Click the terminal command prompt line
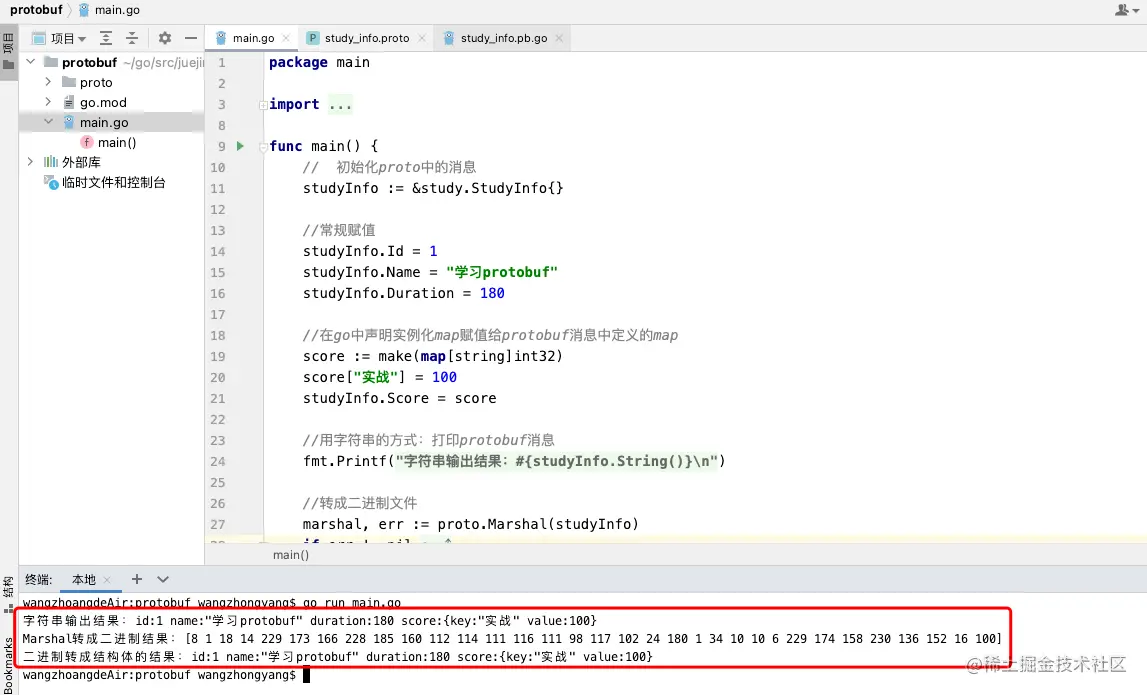The width and height of the screenshot is (1147, 695). 166,675
